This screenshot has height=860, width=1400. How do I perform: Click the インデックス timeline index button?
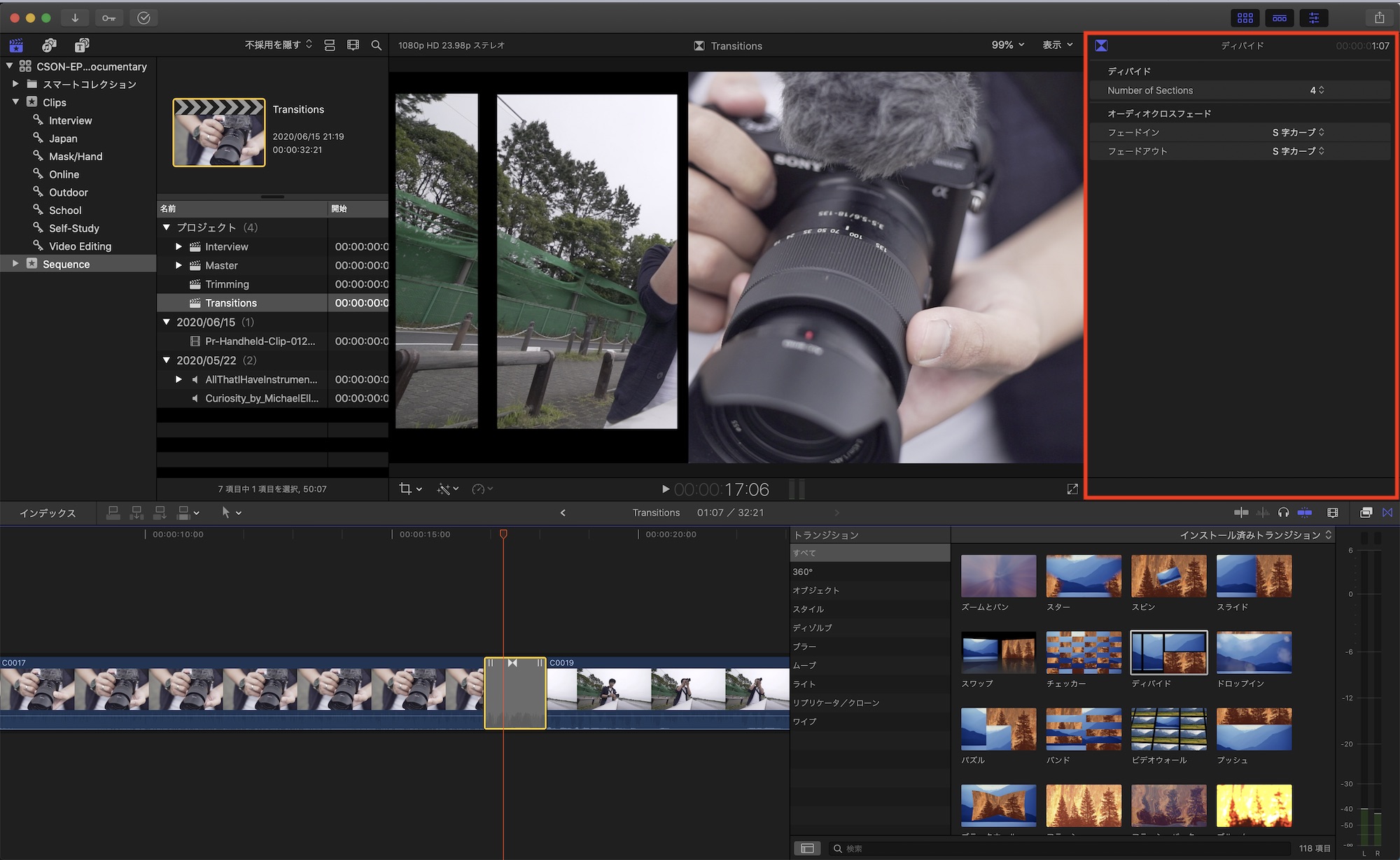point(48,513)
